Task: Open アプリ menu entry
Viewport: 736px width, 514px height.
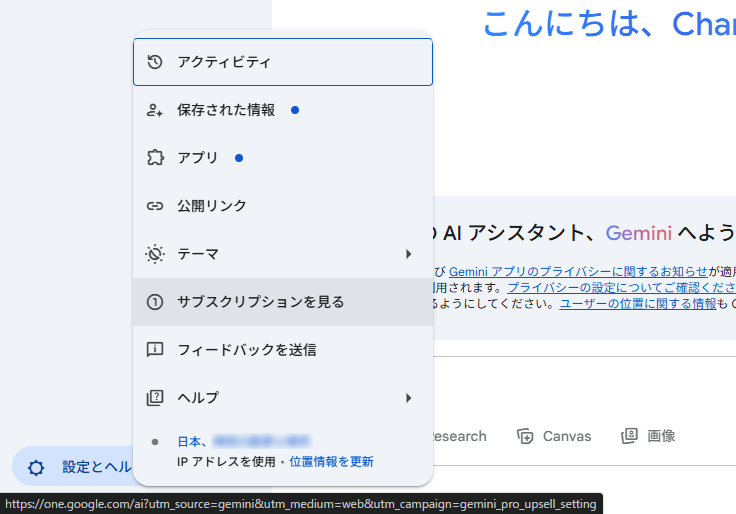Action: pyautogui.click(x=283, y=158)
